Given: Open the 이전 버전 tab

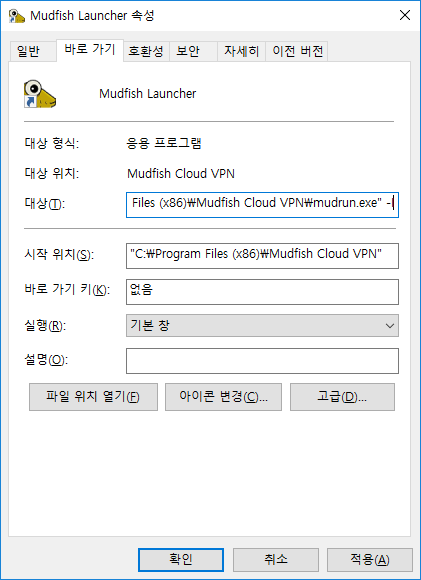Looking at the screenshot, I should point(297,51).
